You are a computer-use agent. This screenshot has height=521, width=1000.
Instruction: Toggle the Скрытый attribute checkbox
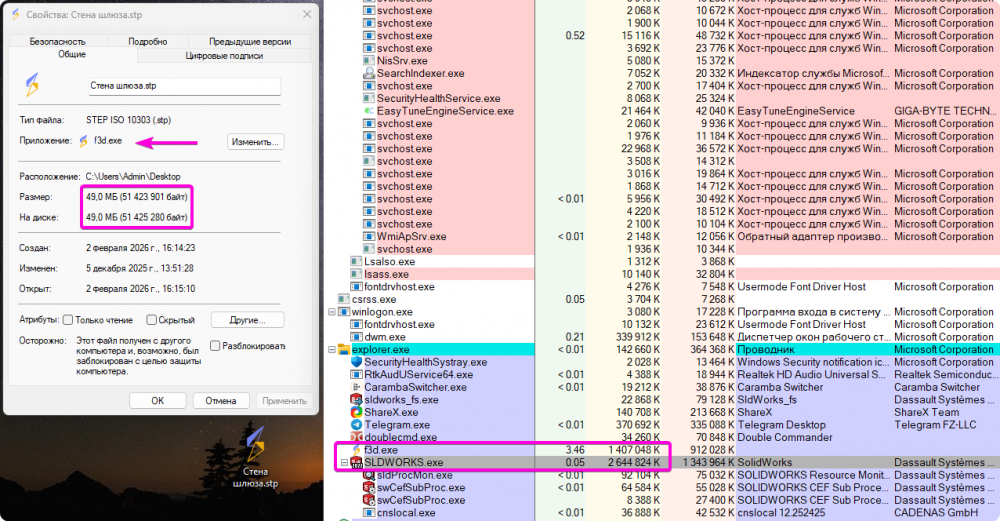(x=151, y=320)
